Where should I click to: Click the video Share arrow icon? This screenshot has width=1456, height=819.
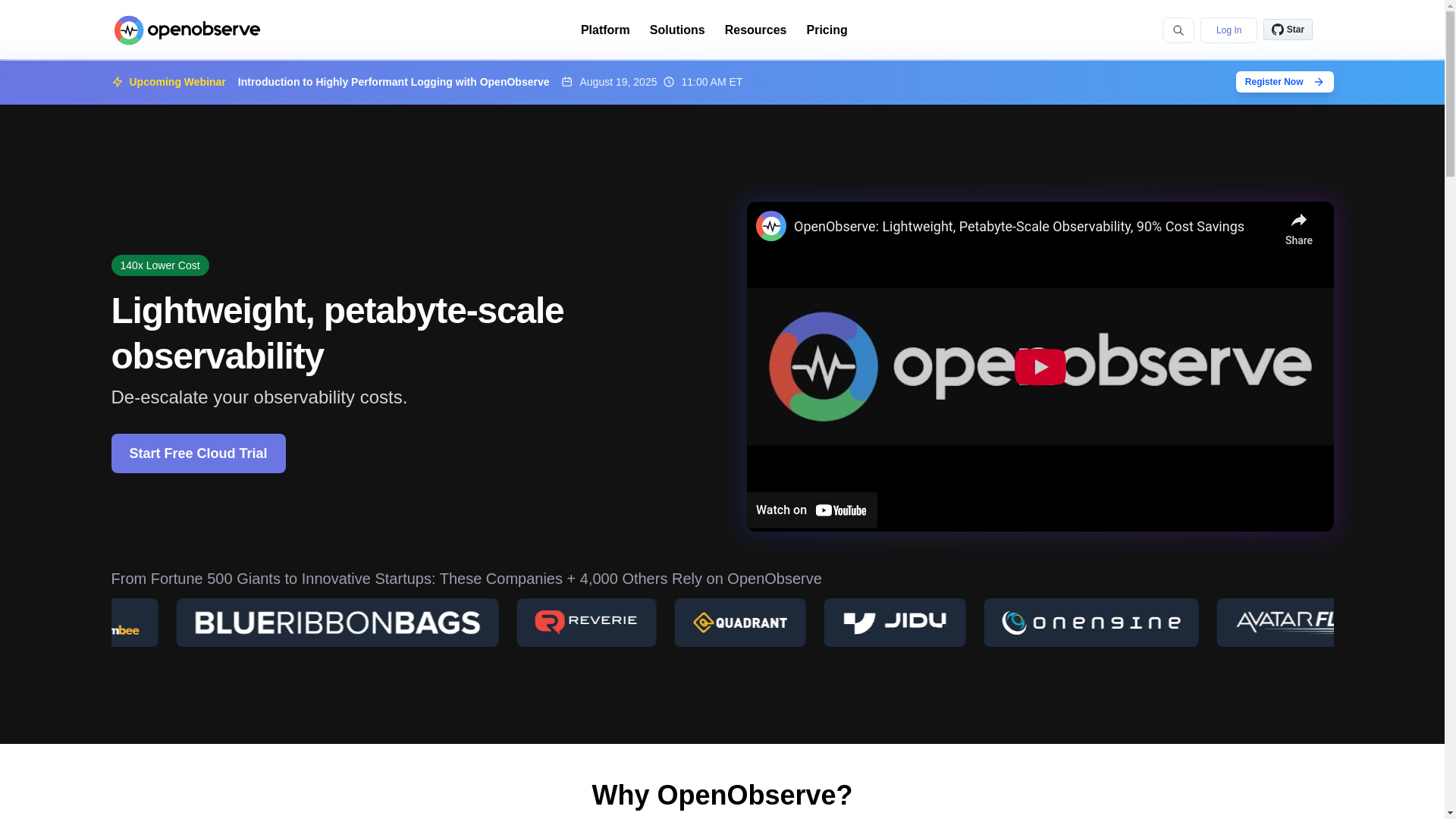click(1298, 221)
